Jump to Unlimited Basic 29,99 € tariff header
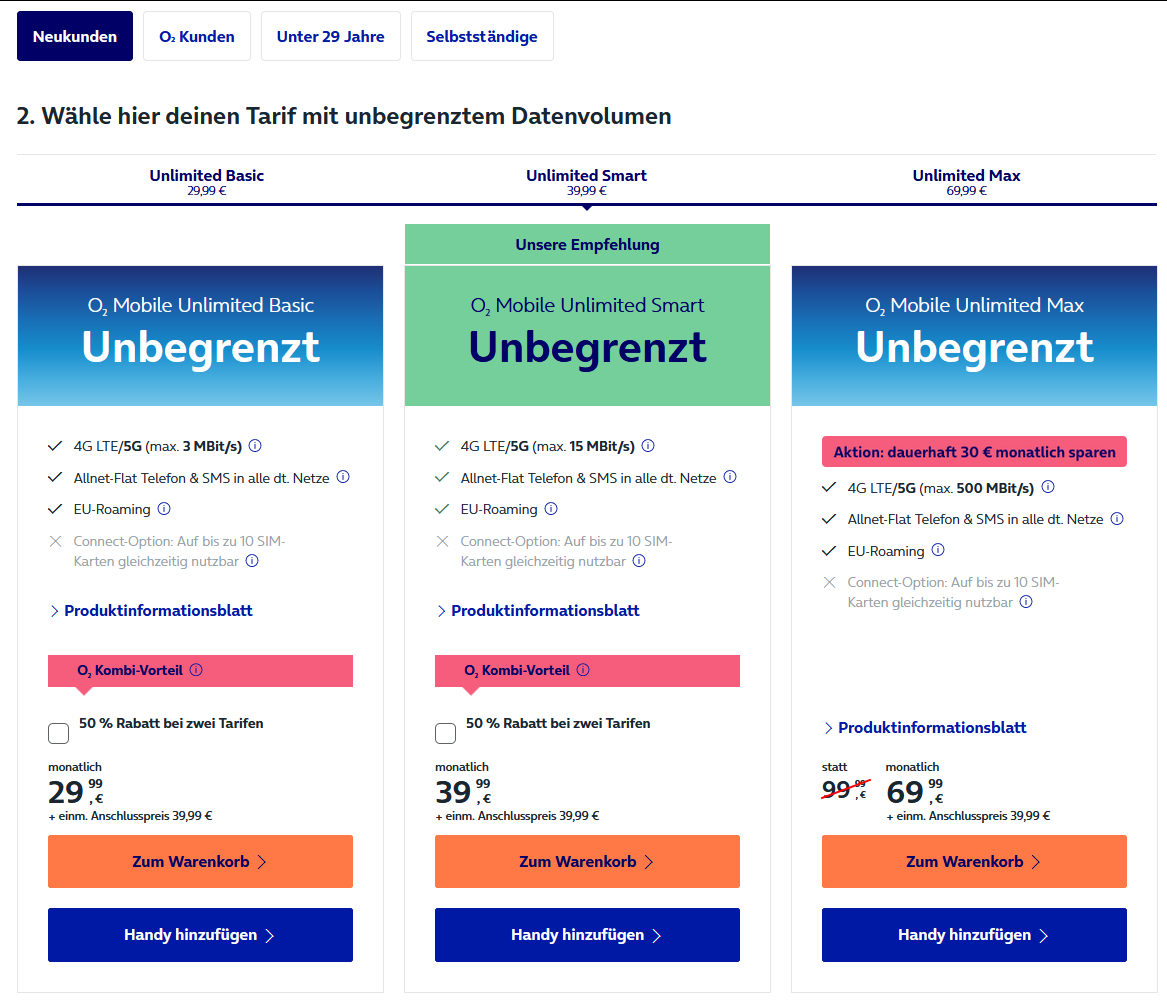 tap(207, 181)
